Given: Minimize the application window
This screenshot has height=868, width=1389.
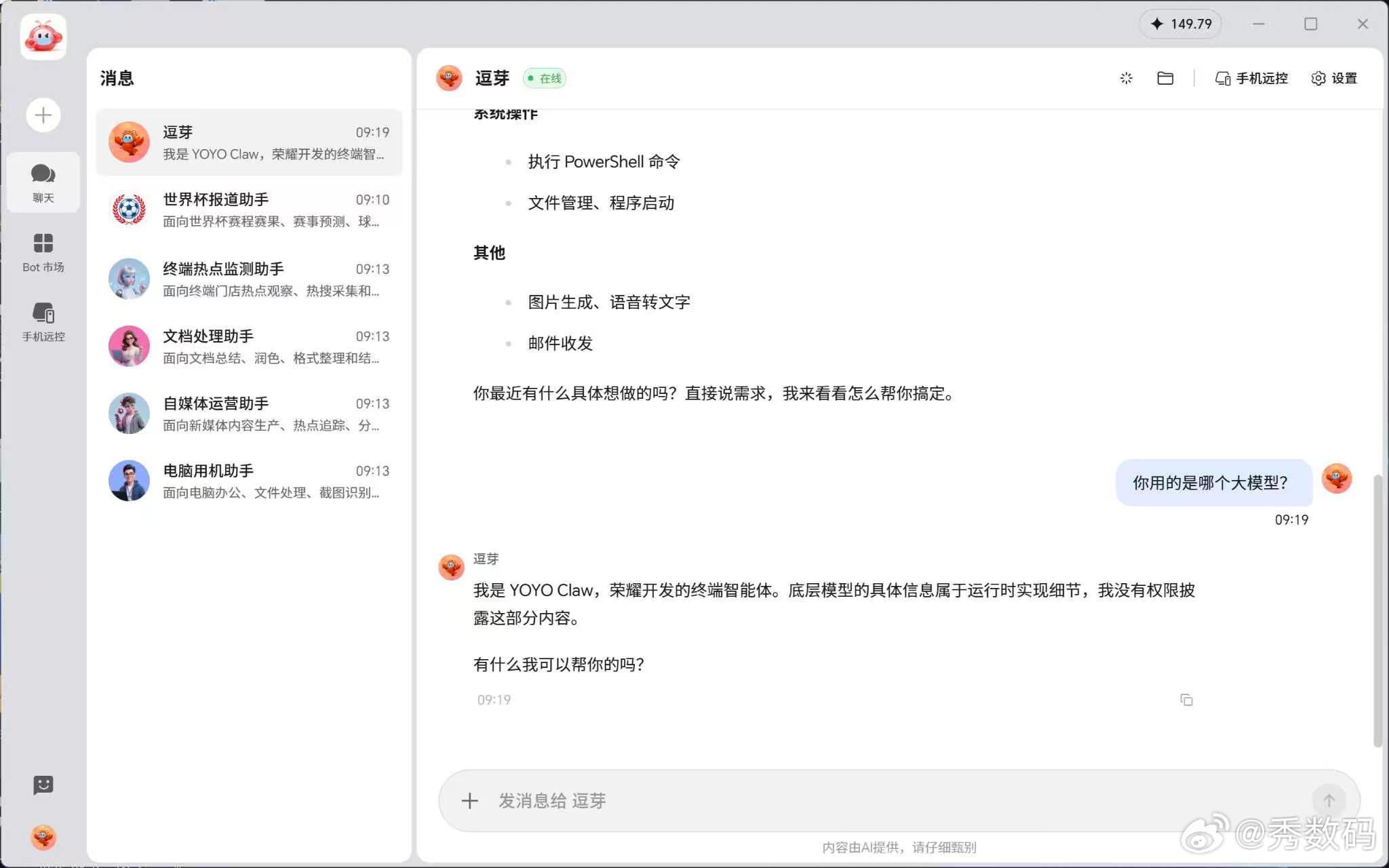Looking at the screenshot, I should 1259,24.
